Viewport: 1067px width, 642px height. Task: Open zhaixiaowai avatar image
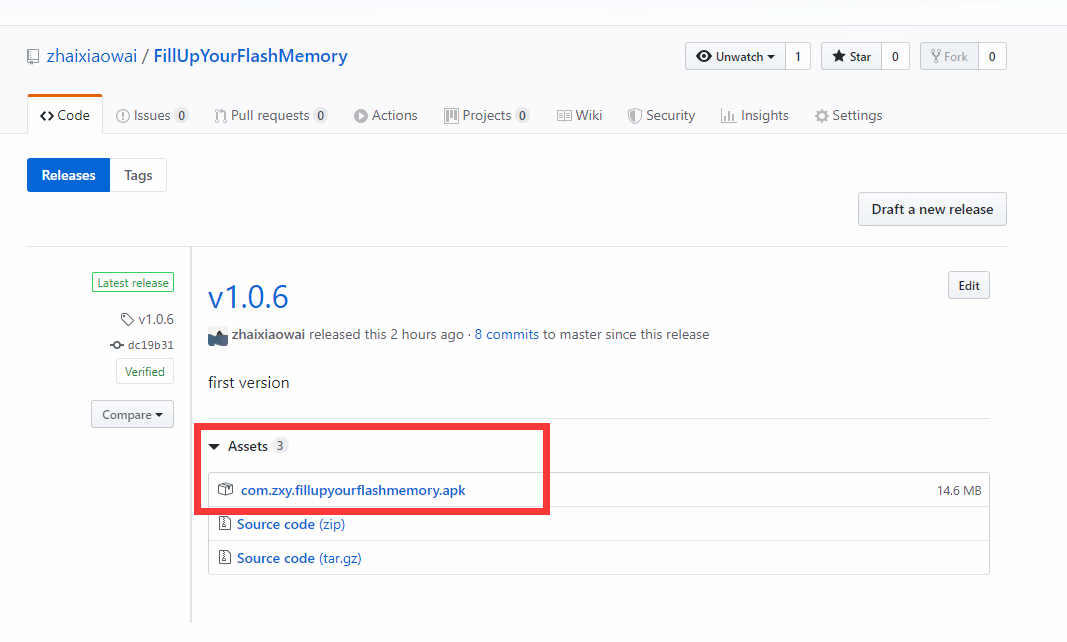coord(218,336)
